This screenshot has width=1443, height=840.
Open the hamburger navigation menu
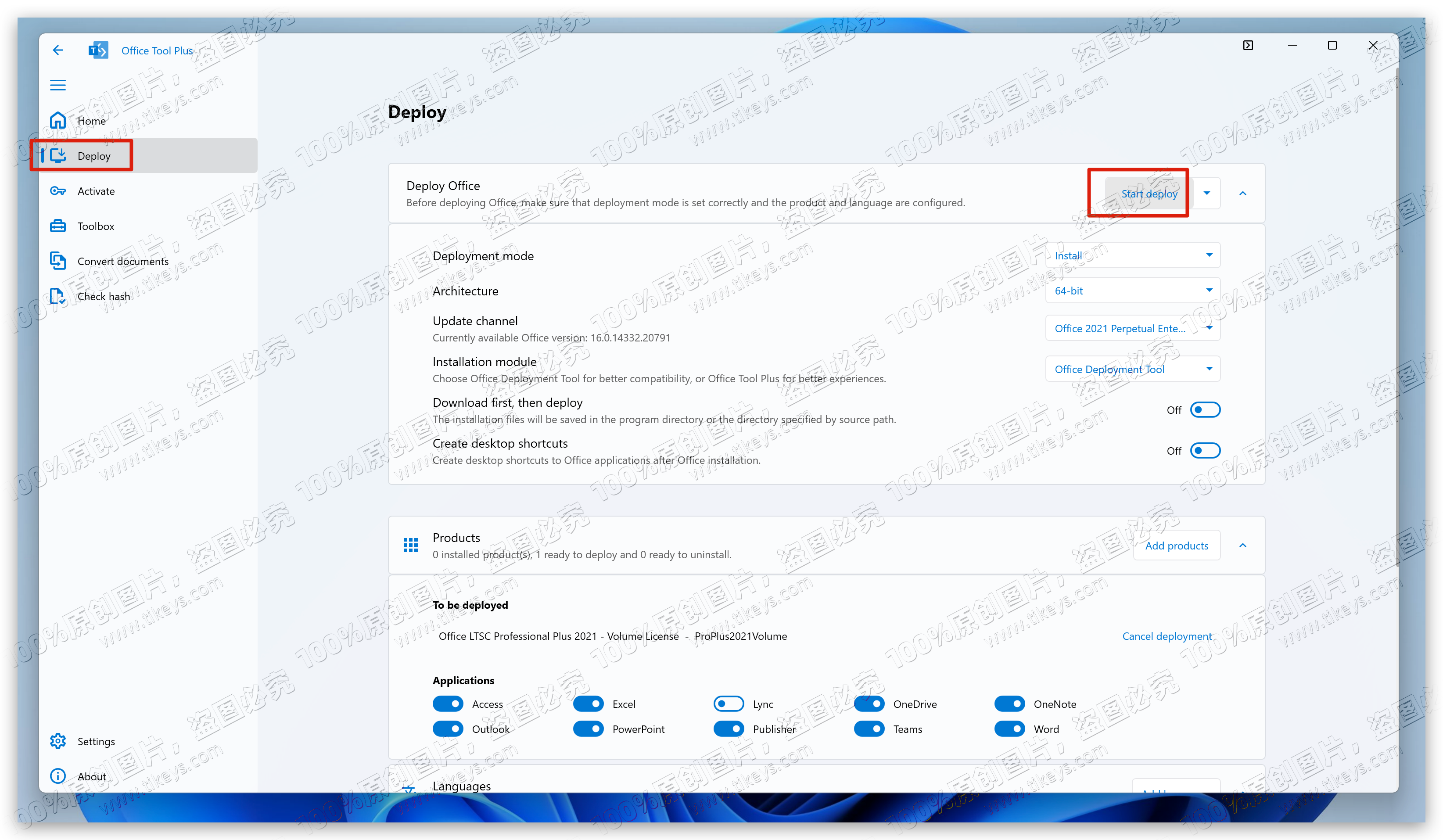tap(58, 85)
